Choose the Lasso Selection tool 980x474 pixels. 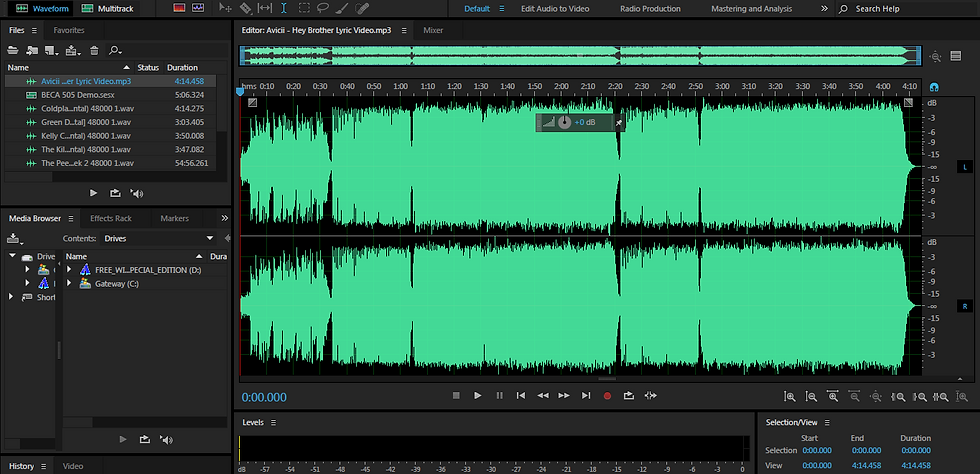pyautogui.click(x=323, y=8)
